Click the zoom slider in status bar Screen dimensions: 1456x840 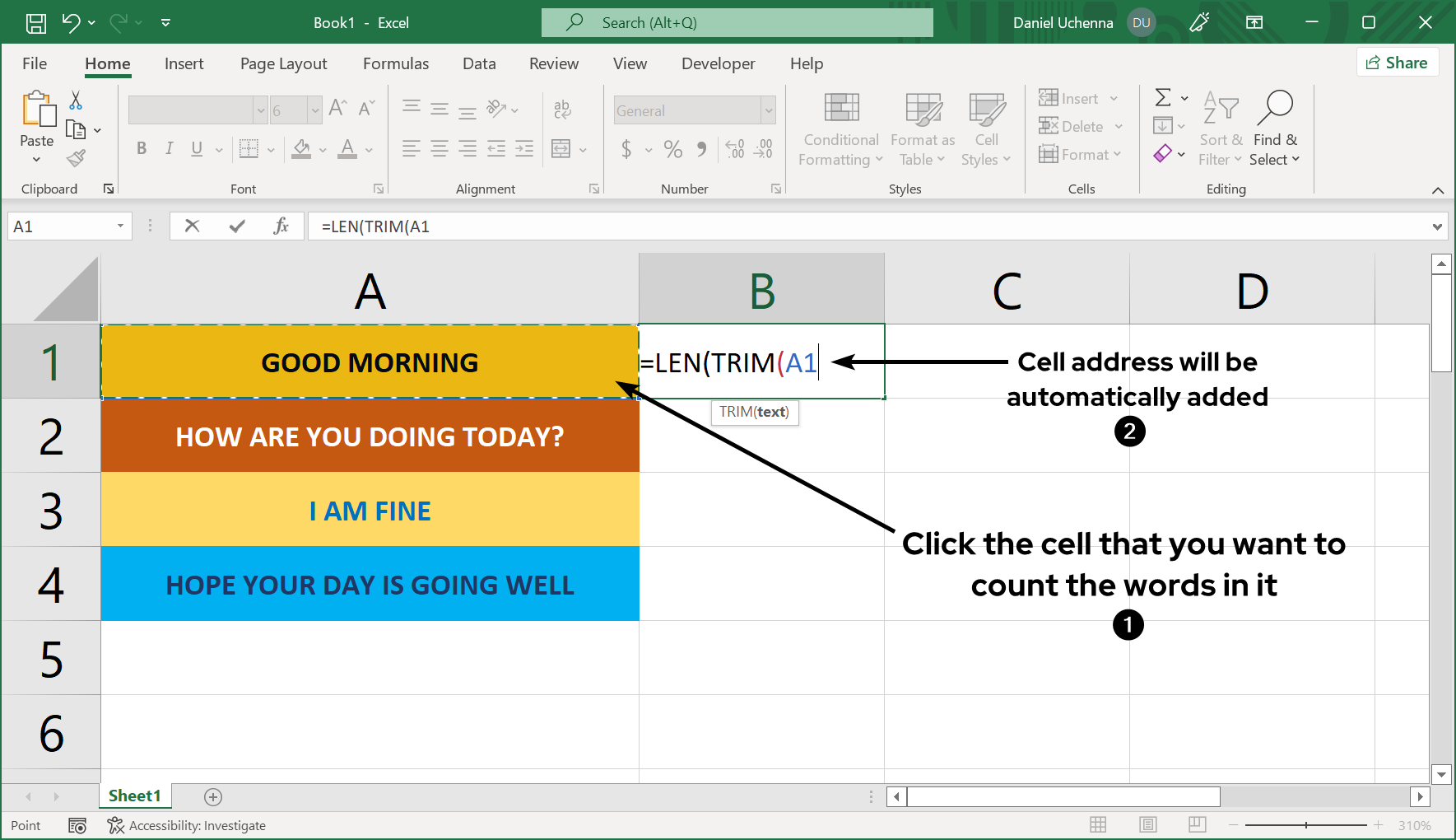point(1306,825)
